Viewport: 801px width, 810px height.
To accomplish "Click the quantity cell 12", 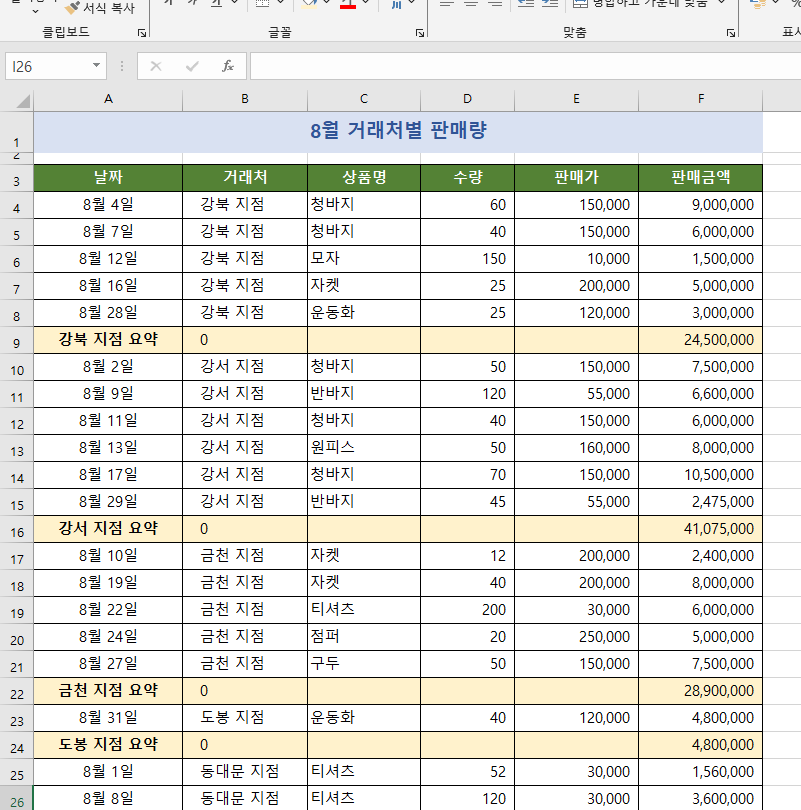I will coord(467,556).
